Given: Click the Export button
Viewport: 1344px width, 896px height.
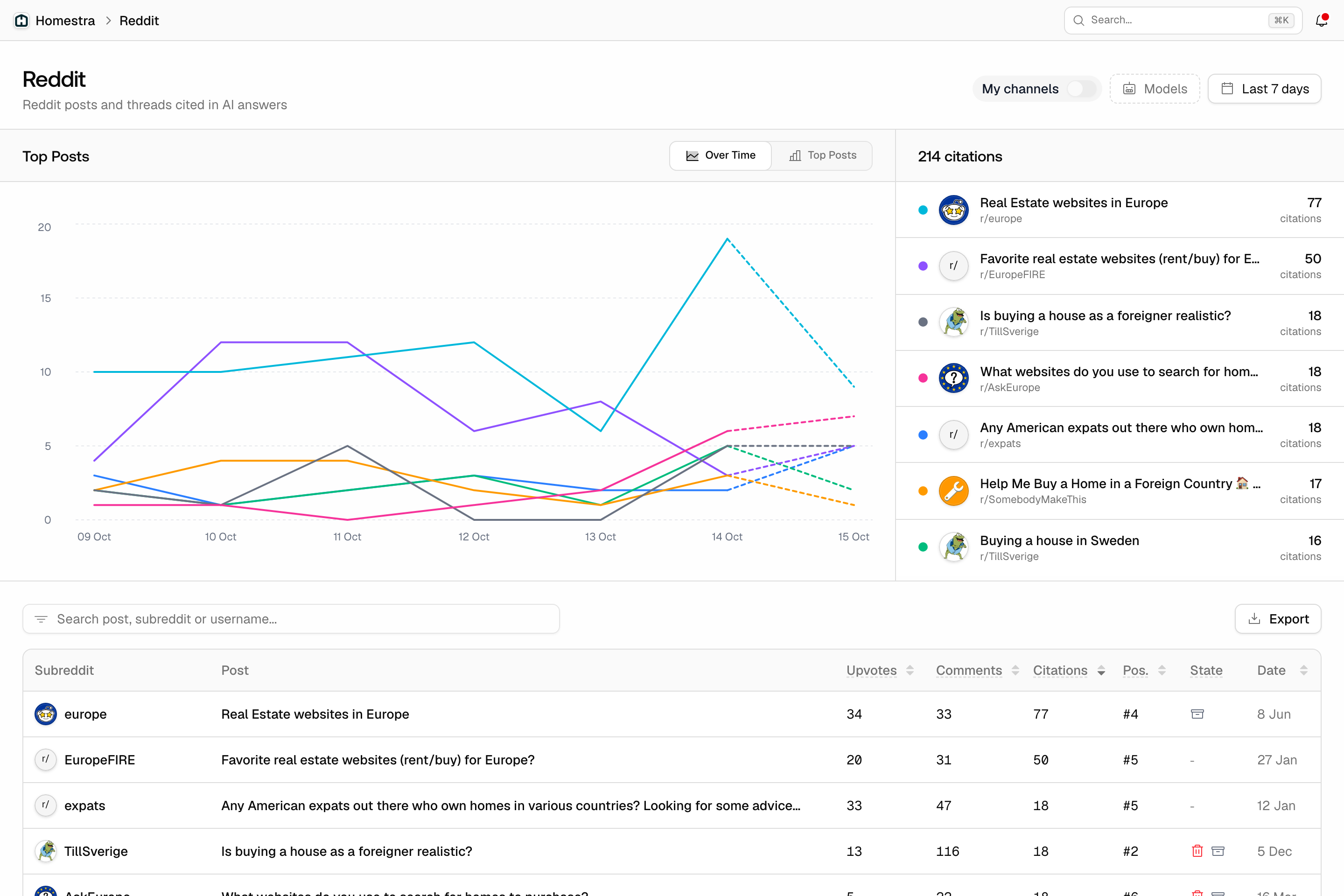Looking at the screenshot, I should [1278, 619].
